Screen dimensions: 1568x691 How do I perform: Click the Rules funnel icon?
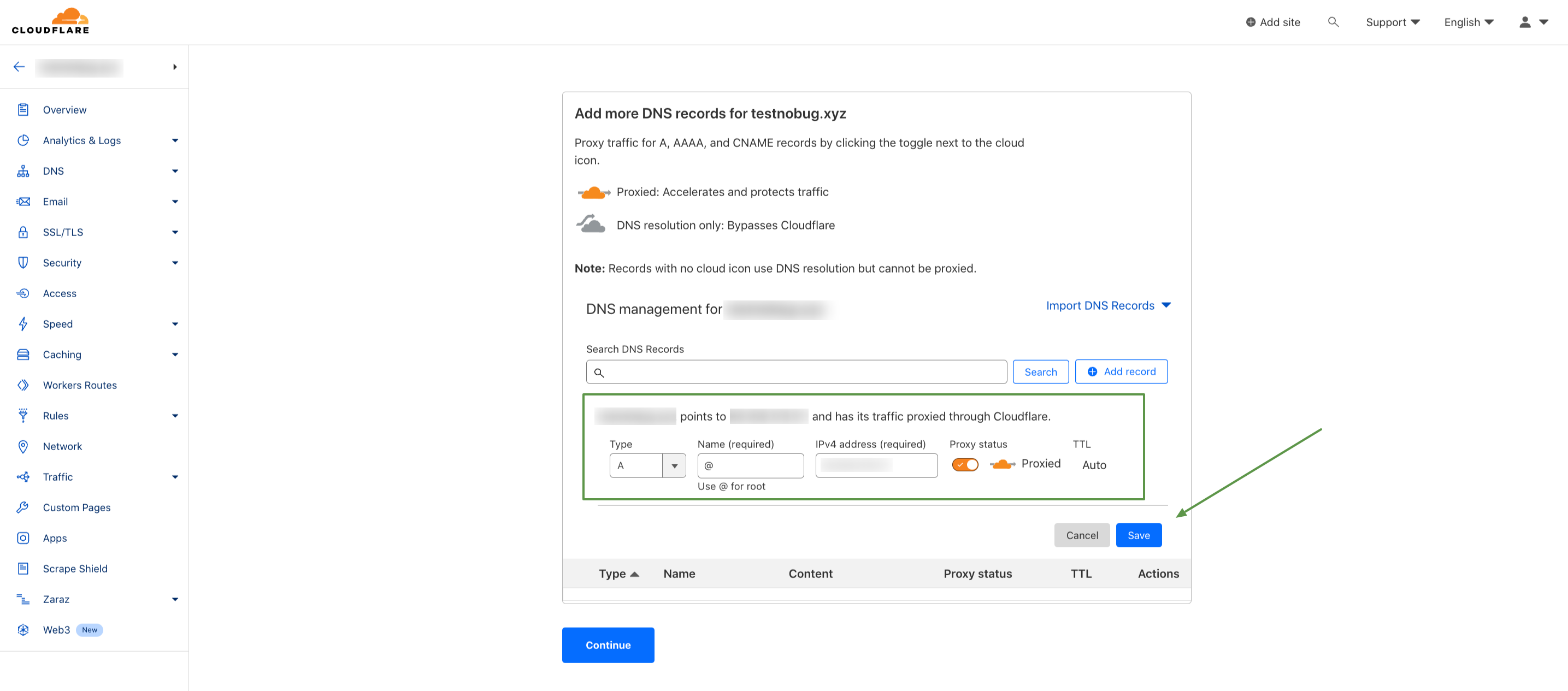tap(23, 416)
